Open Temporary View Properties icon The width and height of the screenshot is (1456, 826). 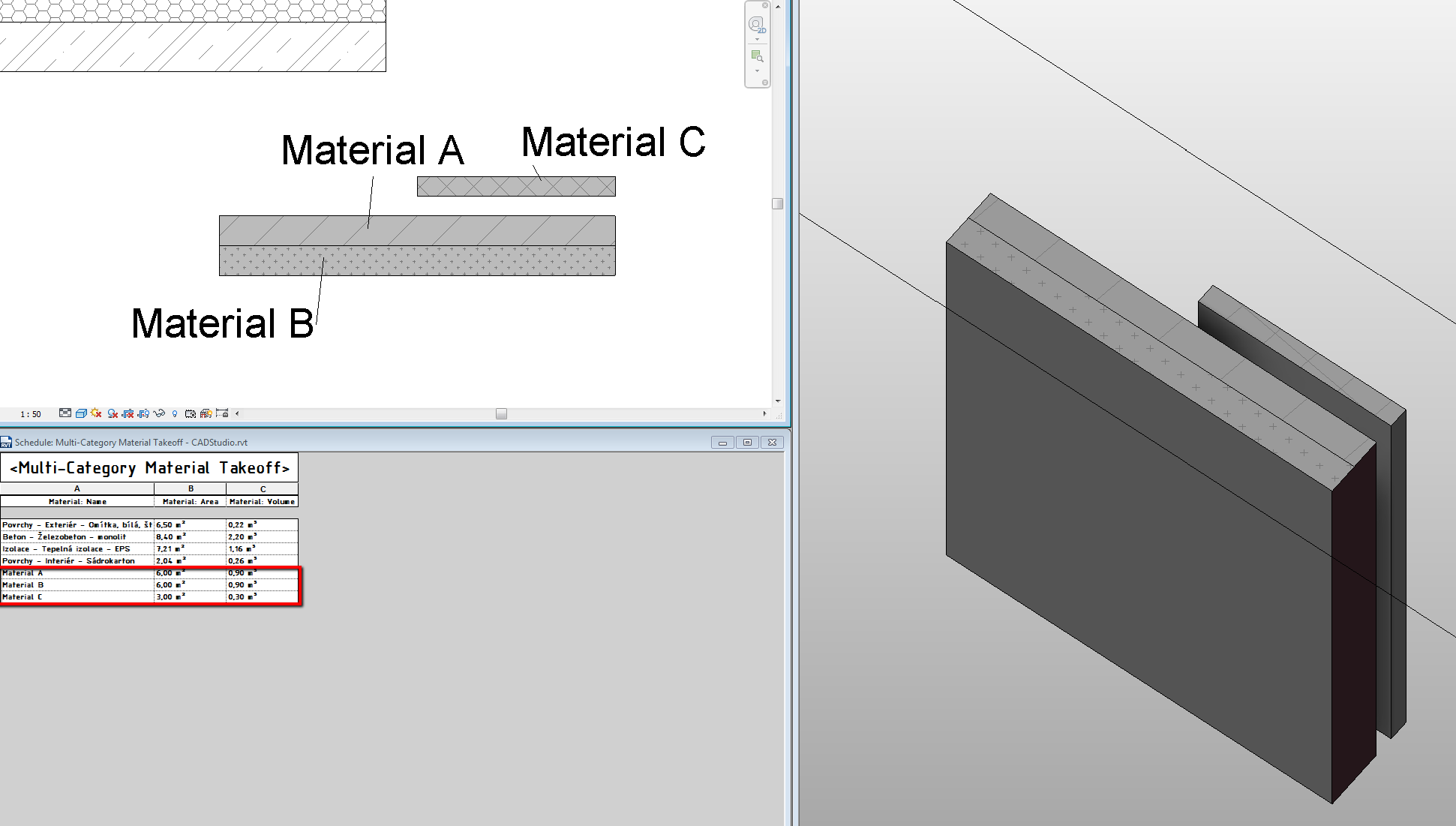[190, 413]
